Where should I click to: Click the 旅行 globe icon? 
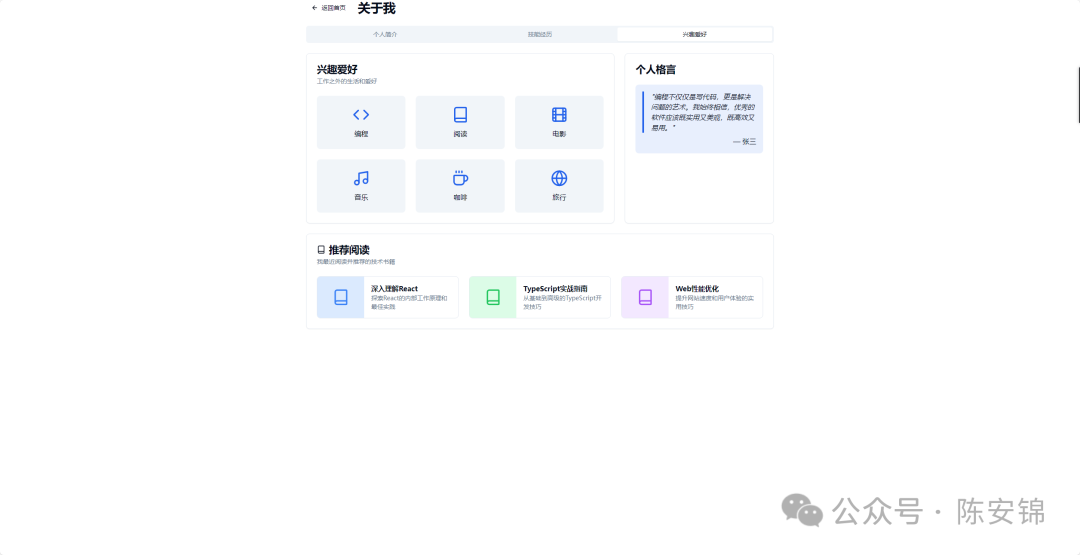(x=559, y=178)
